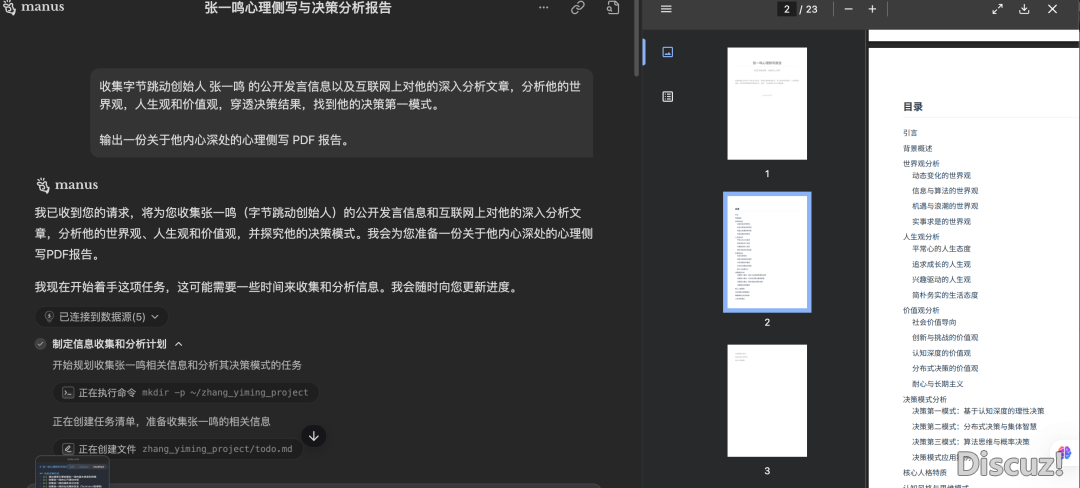Screen dimensions: 1080x488
Task: Download the PDF report
Action: point(1024,9)
